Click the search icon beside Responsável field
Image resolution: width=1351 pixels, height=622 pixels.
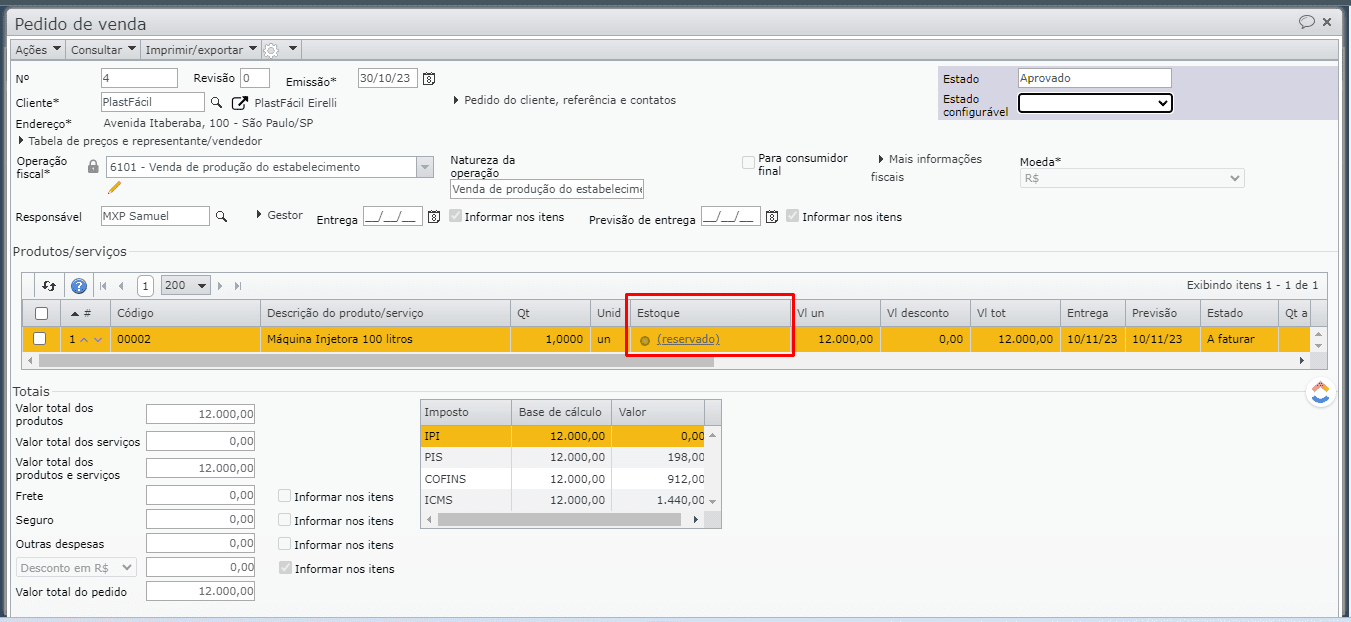point(222,216)
